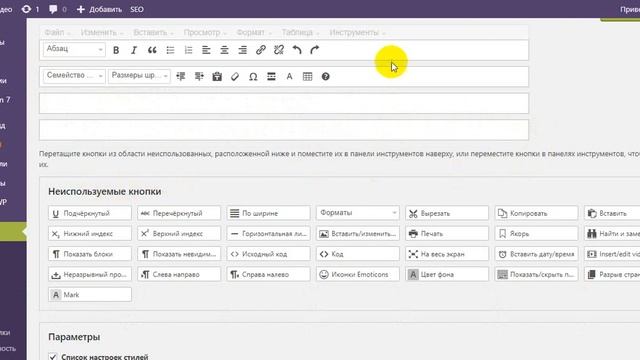
Task: Click the clear formatting eraser icon
Action: (235, 76)
